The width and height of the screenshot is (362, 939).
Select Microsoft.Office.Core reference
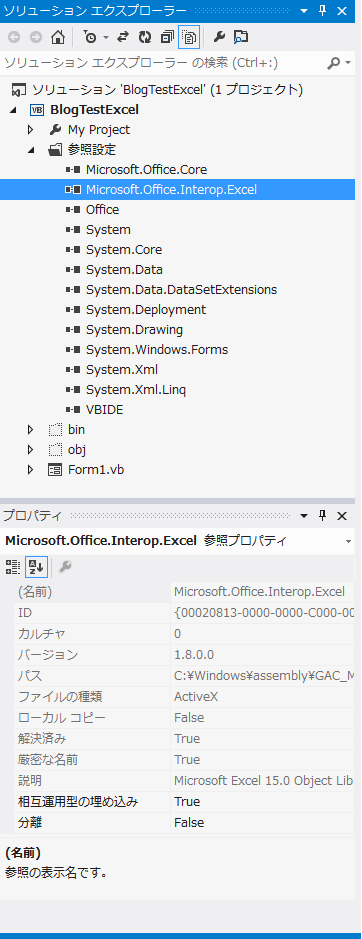click(x=146, y=169)
